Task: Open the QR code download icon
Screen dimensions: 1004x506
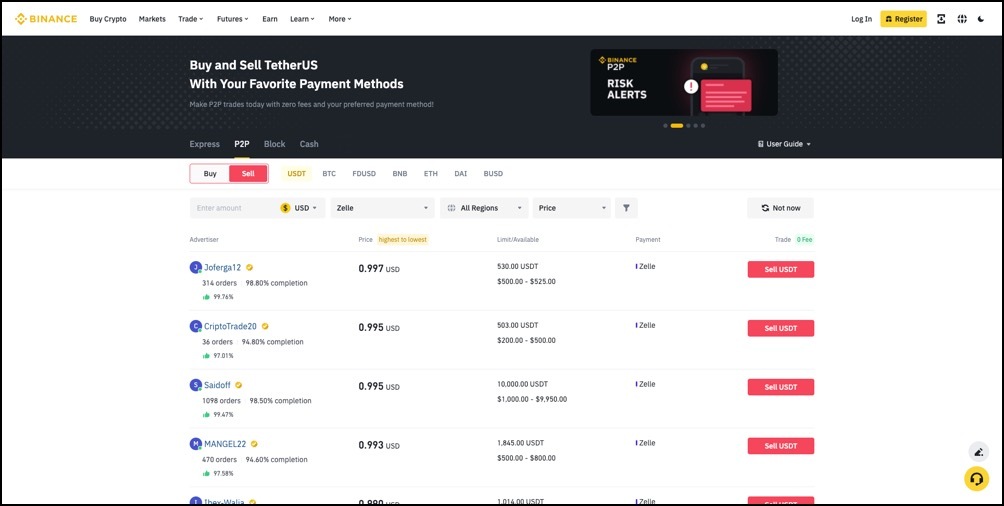Action: pos(941,19)
